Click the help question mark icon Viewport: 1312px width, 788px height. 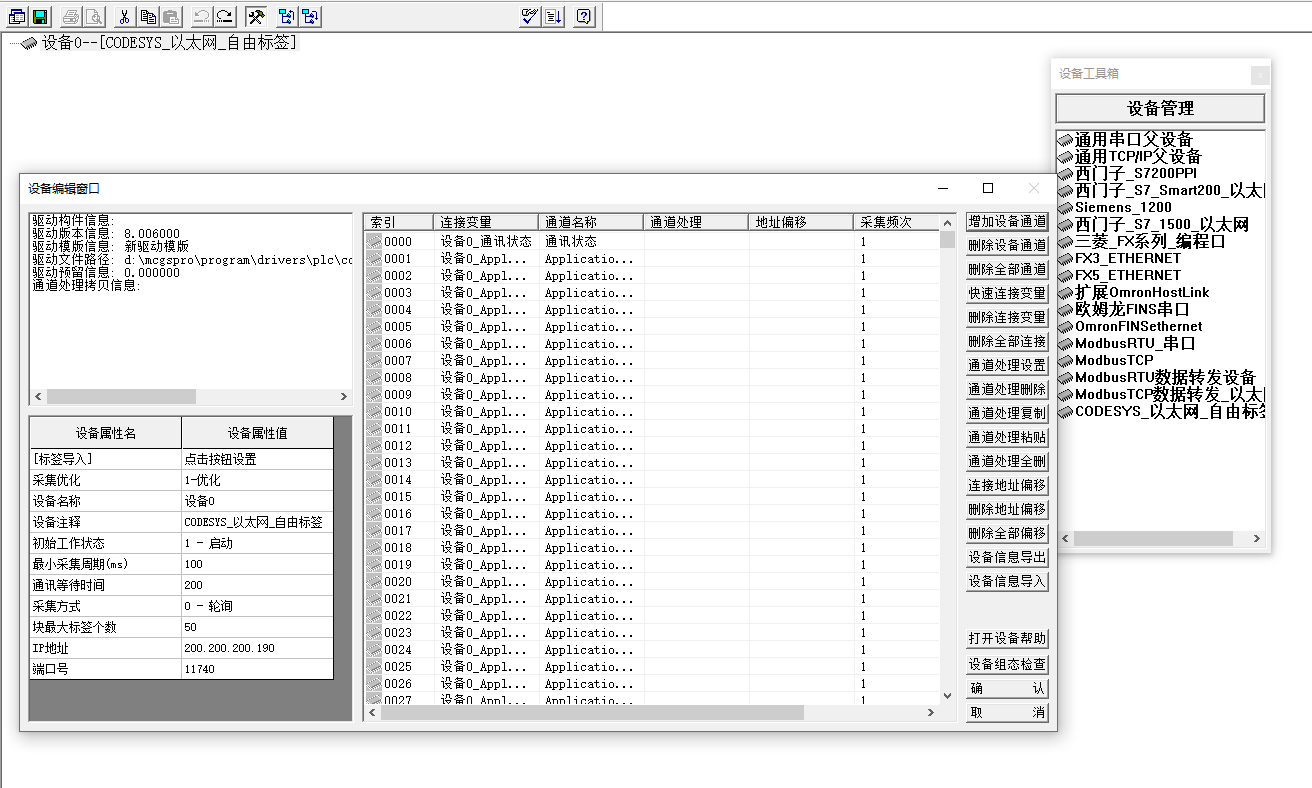584,16
